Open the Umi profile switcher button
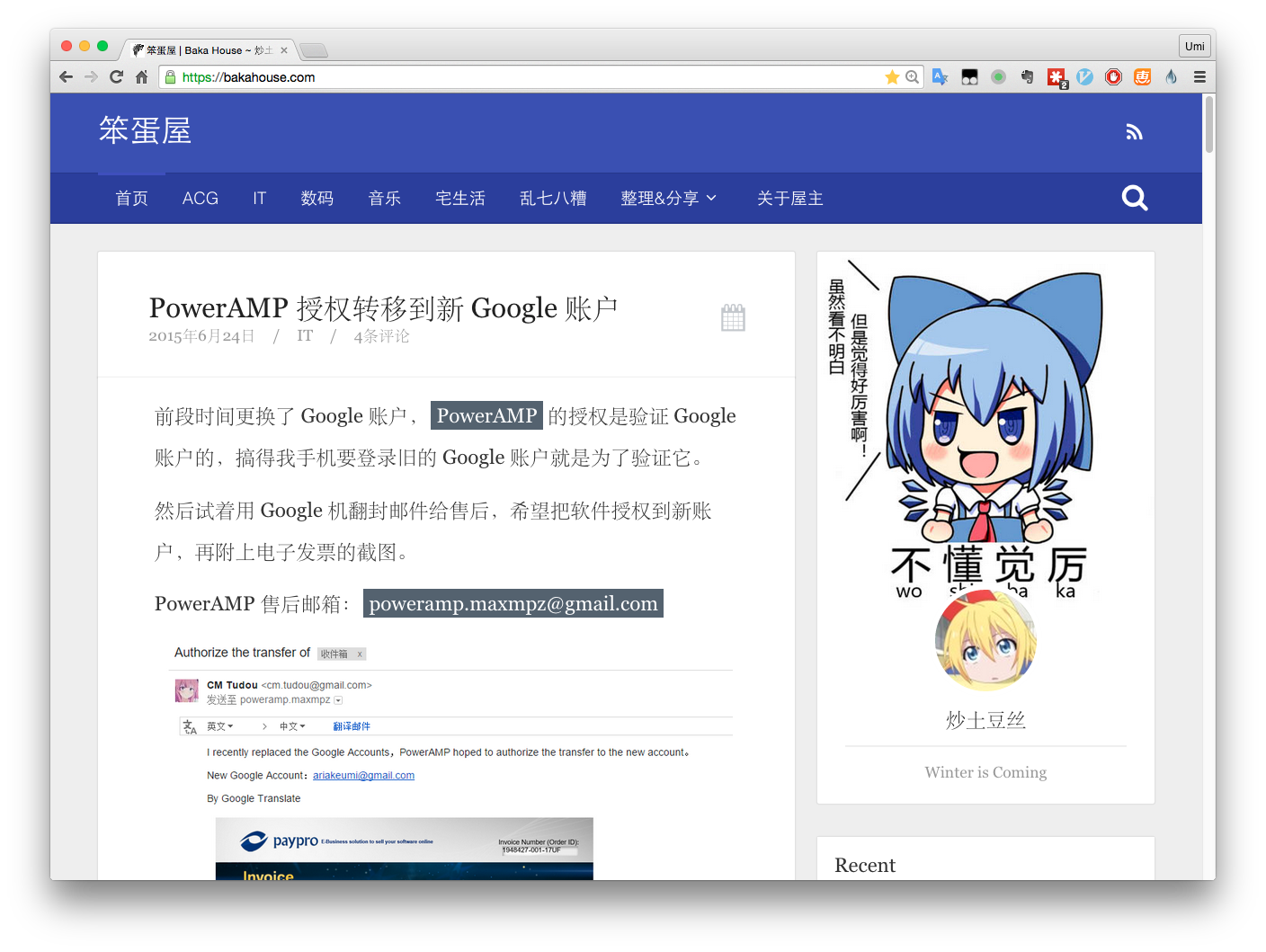 click(1194, 46)
